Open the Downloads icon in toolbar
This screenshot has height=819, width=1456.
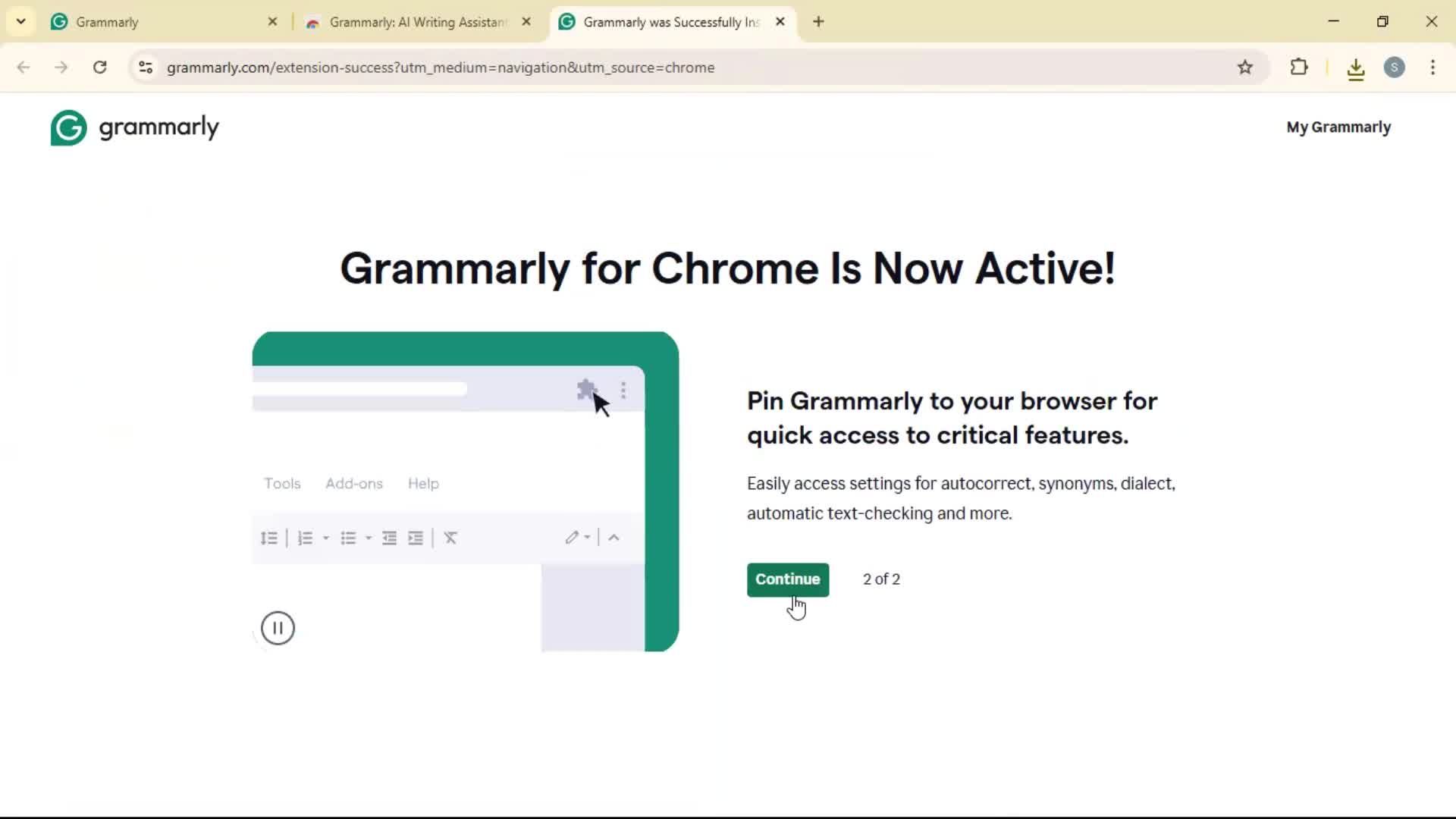click(x=1355, y=69)
